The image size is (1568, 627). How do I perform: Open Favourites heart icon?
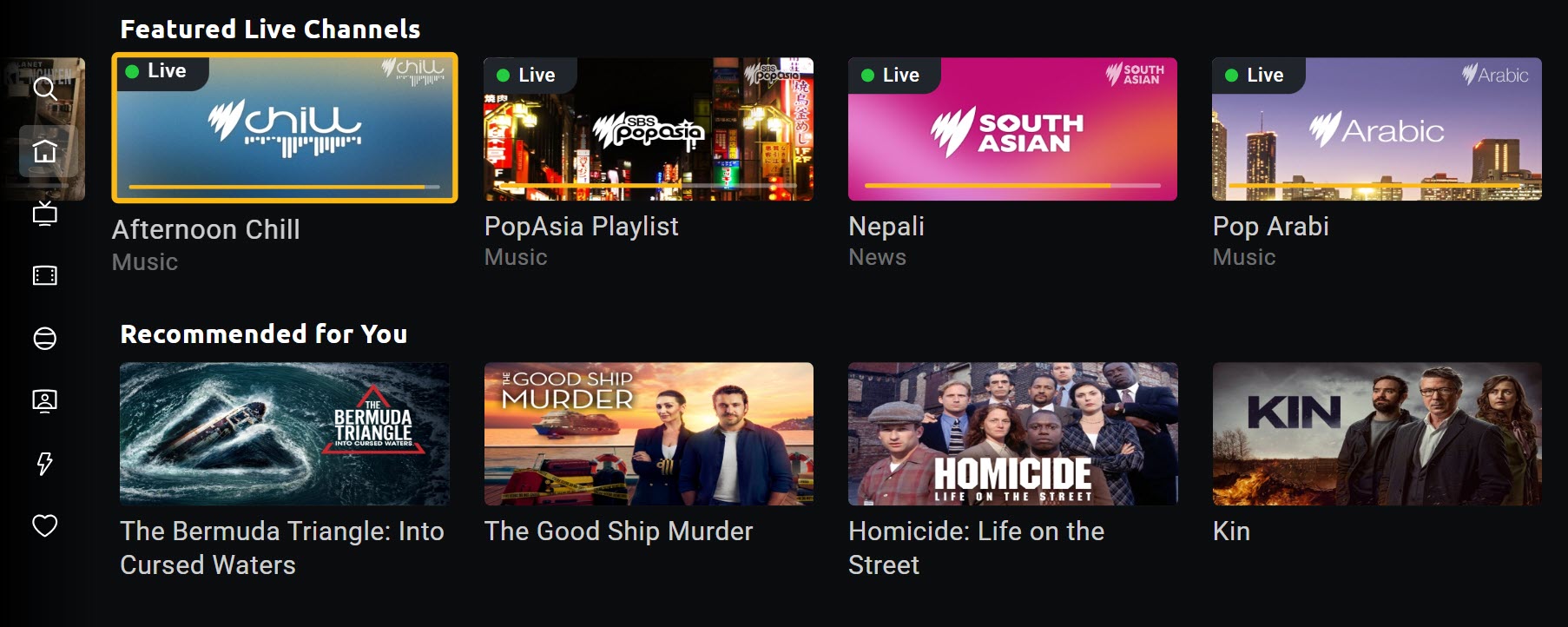point(44,525)
